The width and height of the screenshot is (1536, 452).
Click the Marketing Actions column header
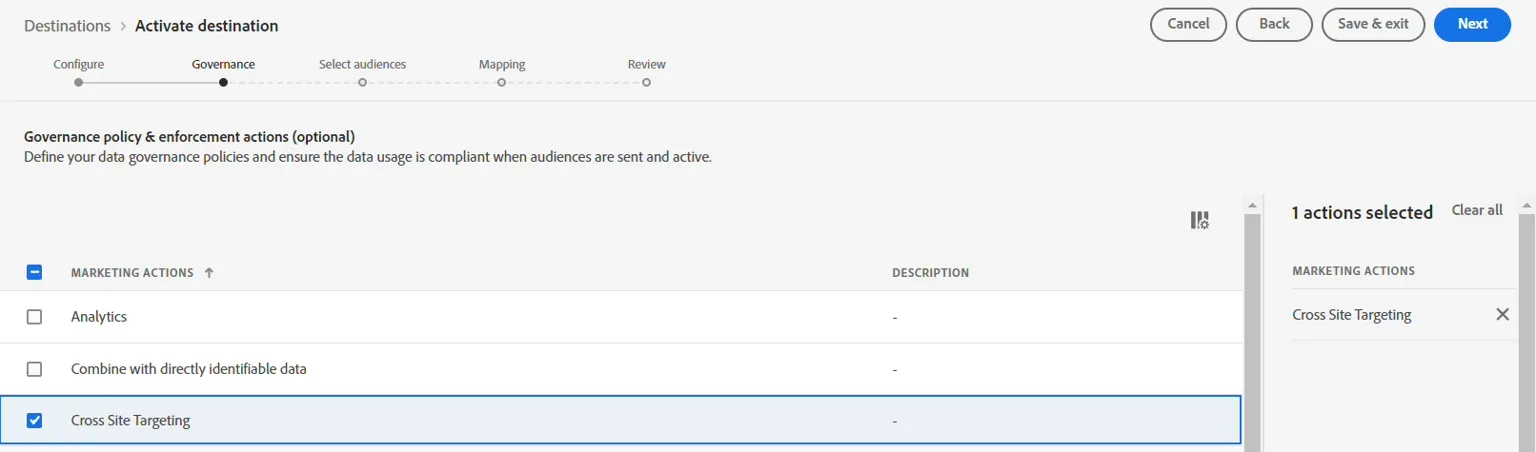(x=132, y=272)
